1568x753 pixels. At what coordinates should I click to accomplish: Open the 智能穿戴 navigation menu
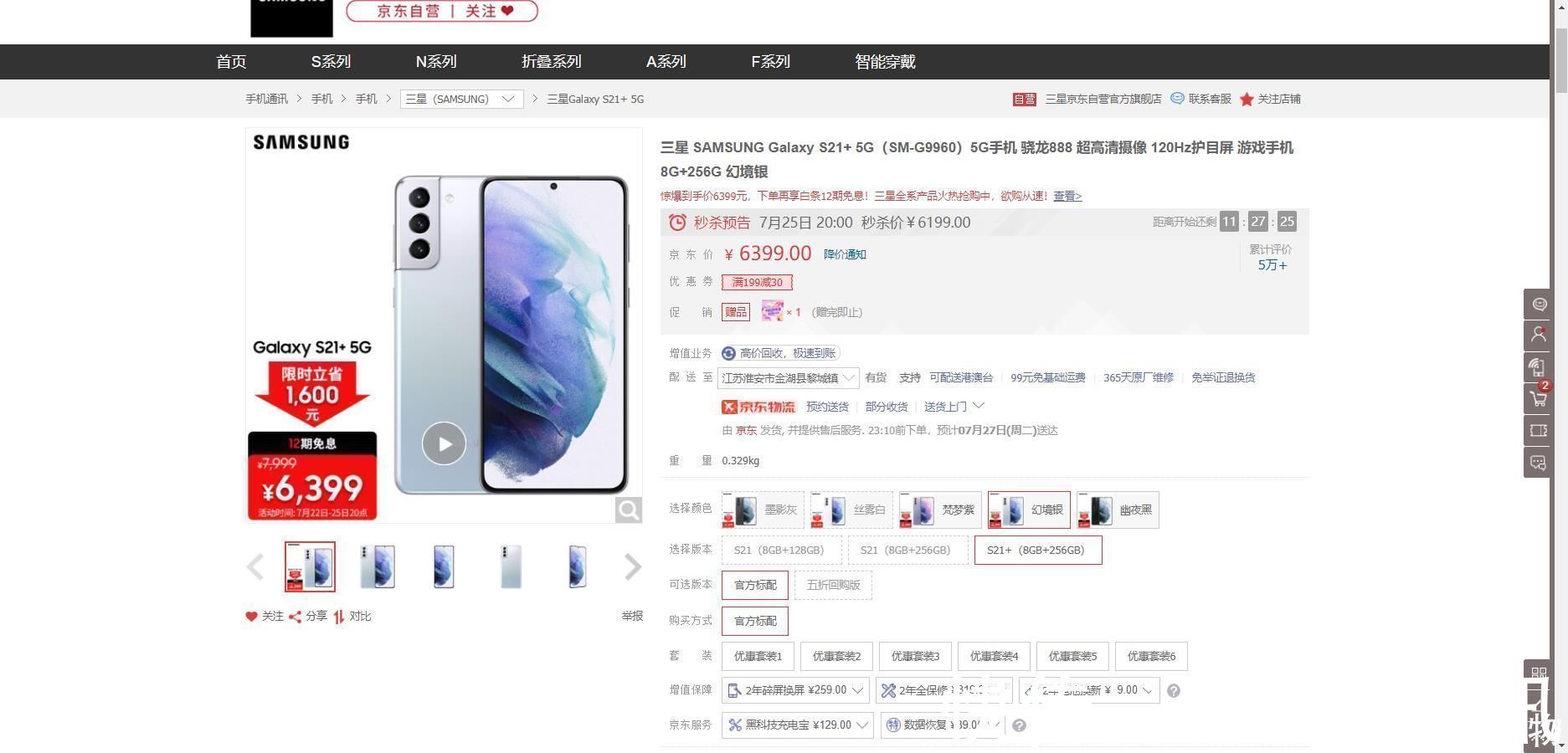point(885,62)
